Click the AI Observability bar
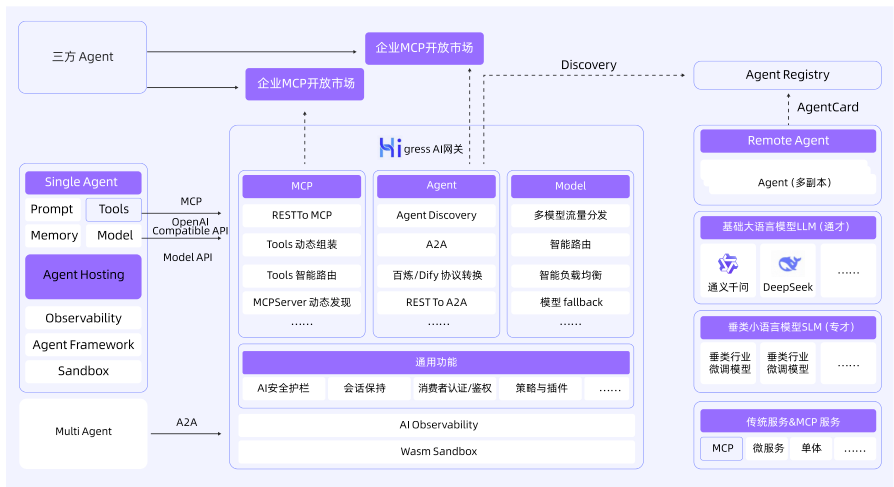894x487 pixels. click(x=436, y=425)
